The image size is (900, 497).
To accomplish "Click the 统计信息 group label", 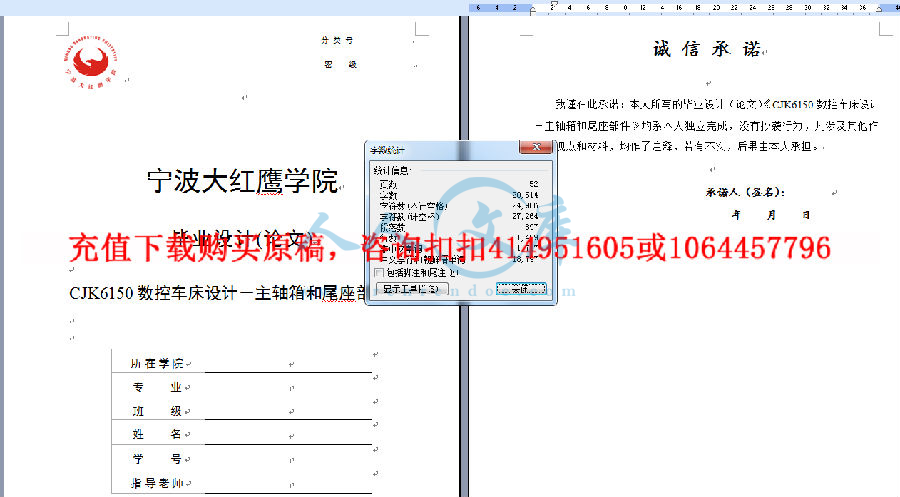I will coord(392,170).
